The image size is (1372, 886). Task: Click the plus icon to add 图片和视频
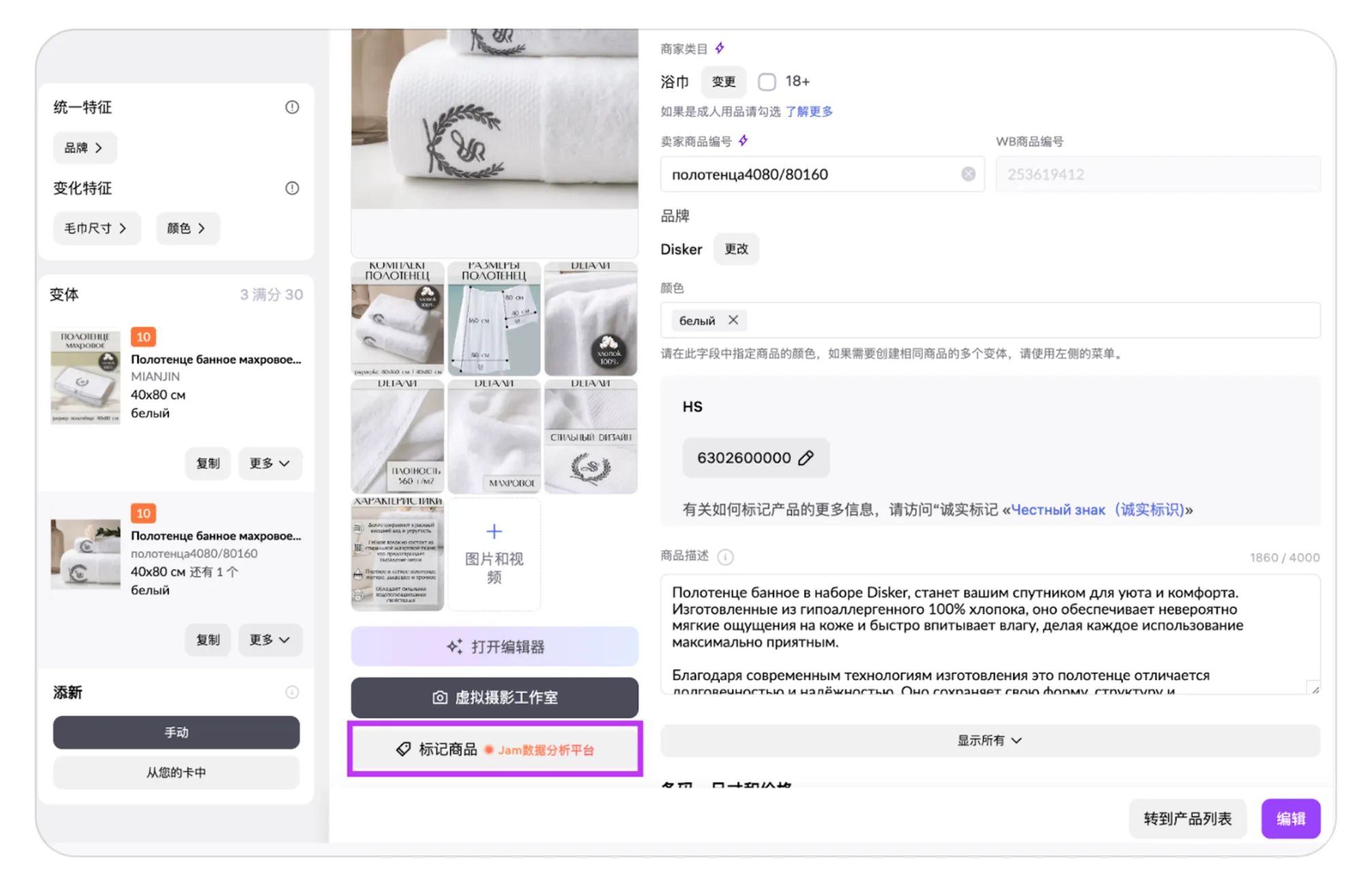(494, 531)
